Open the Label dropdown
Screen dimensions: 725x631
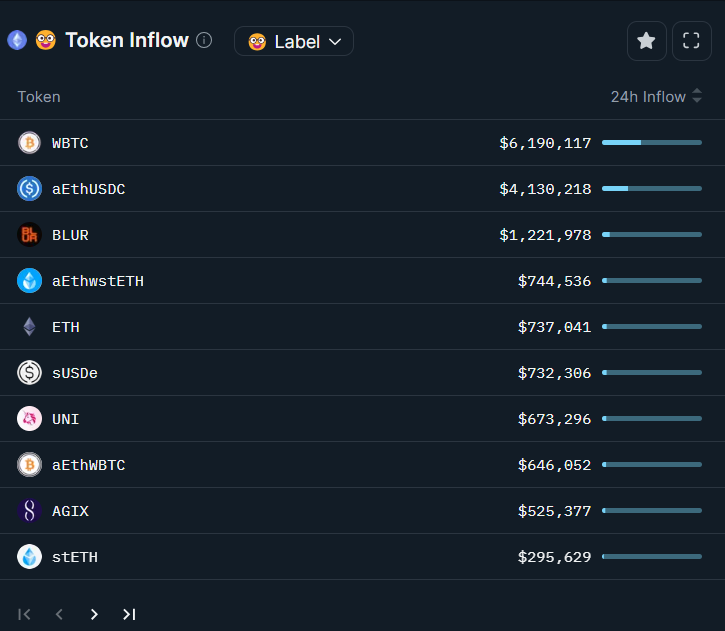pyautogui.click(x=294, y=41)
